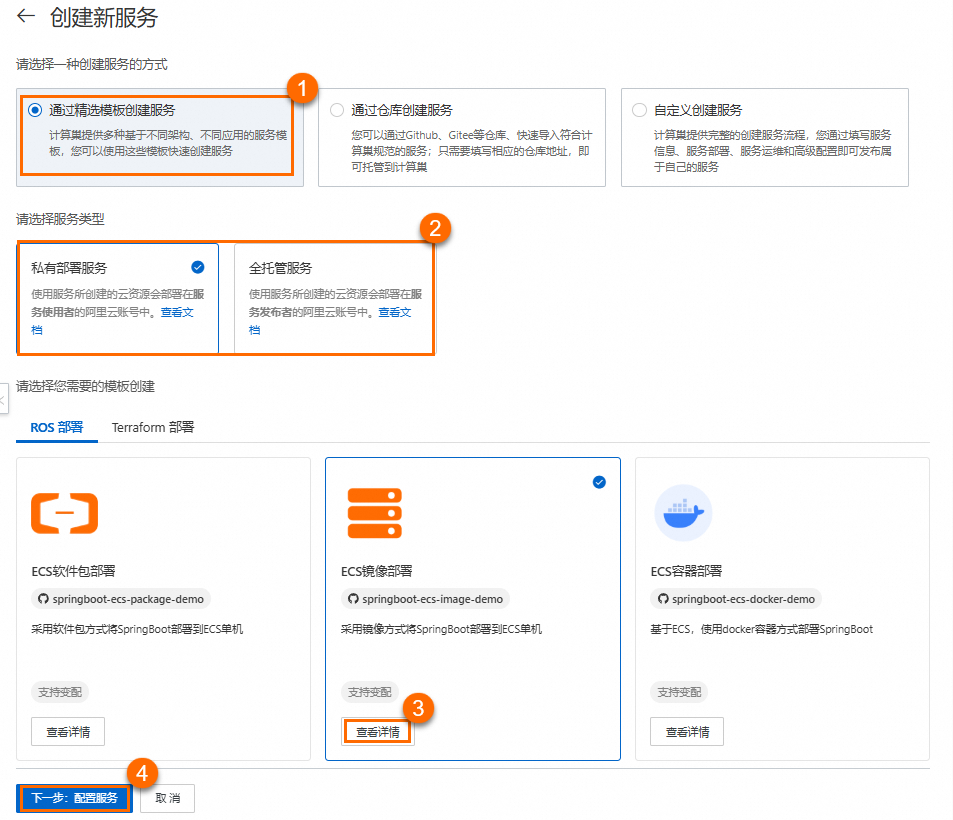Choose the 私有部署服务 service type card

pos(118,298)
